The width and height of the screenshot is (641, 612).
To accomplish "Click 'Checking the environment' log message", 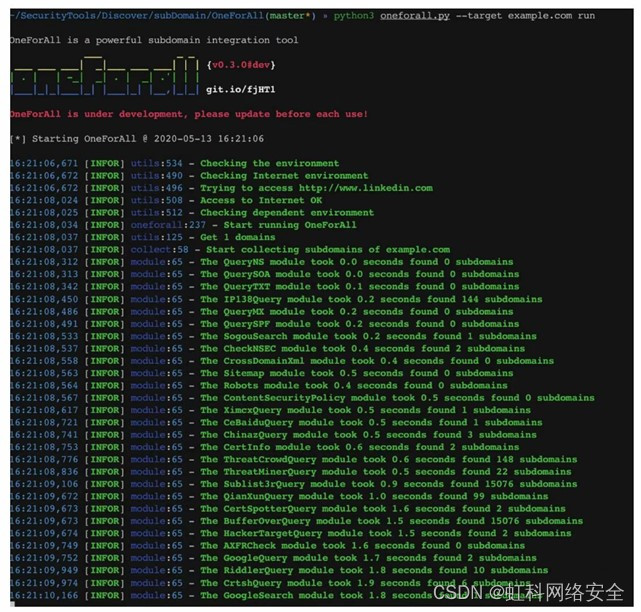I will (x=269, y=164).
